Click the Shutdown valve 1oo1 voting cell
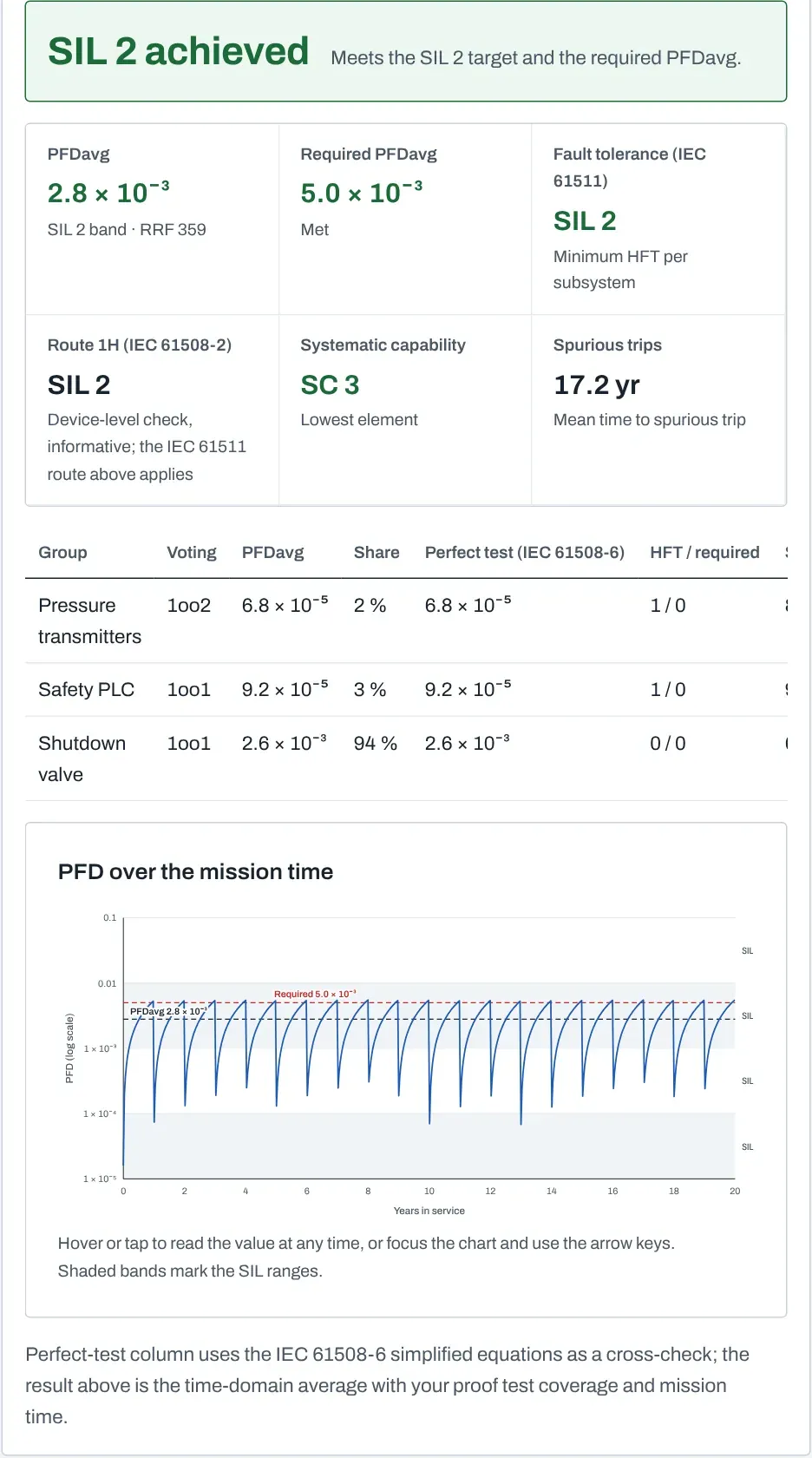This screenshot has height=1458, width=812. tap(189, 744)
